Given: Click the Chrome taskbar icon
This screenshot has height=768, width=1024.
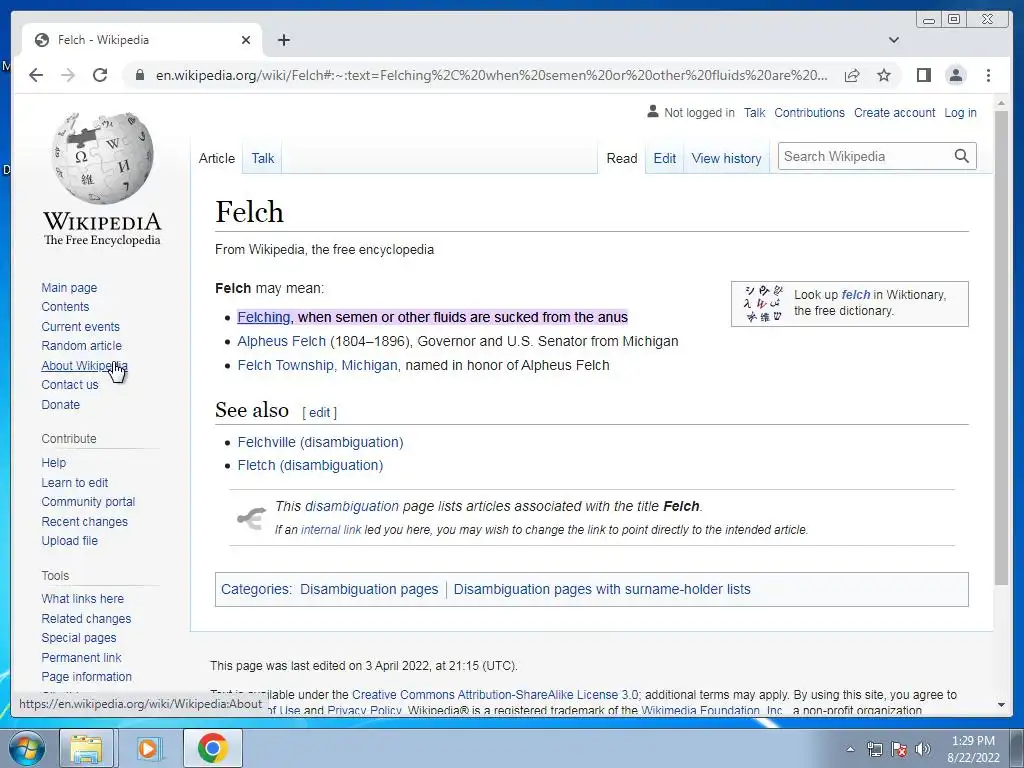Looking at the screenshot, I should pyautogui.click(x=212, y=748).
